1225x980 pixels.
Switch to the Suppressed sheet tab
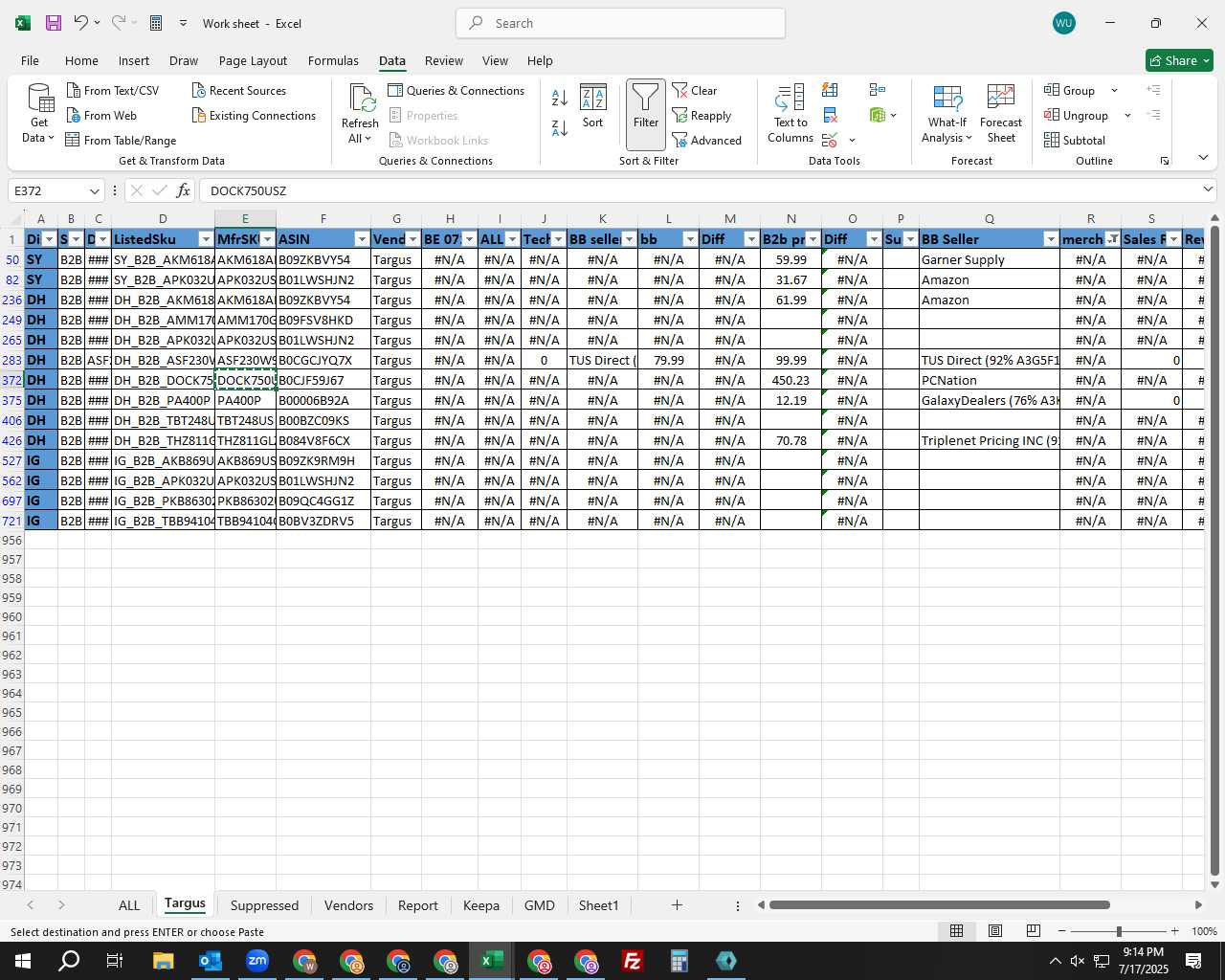264,905
